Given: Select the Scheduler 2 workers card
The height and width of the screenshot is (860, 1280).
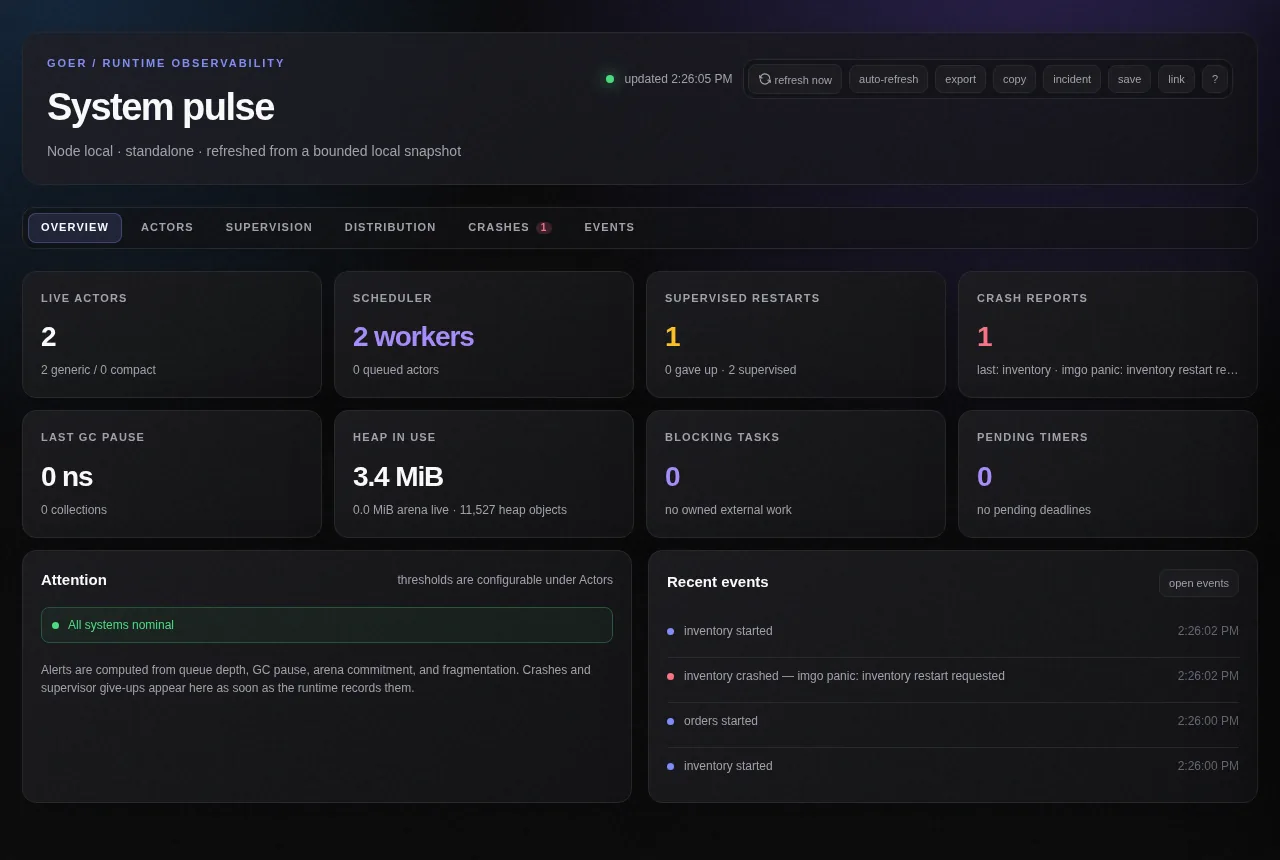Looking at the screenshot, I should [484, 335].
